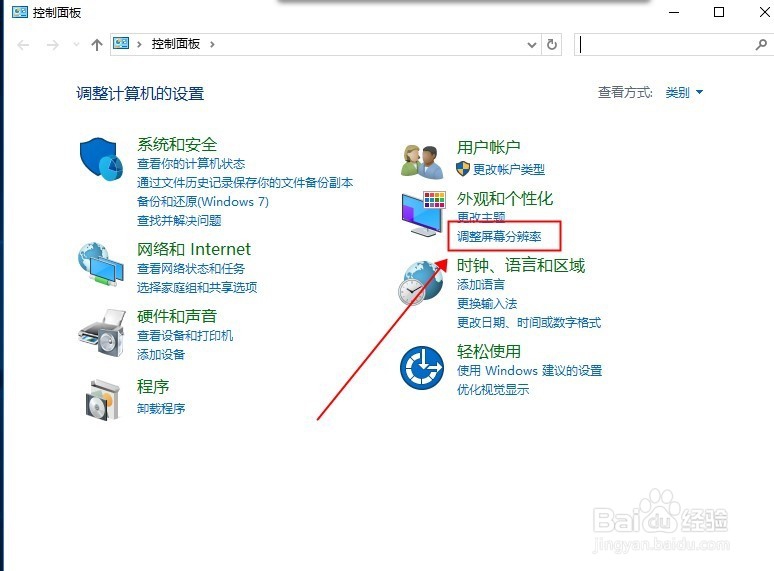Open the 硬件和声音 category
This screenshot has height=571, width=774.
(177, 316)
